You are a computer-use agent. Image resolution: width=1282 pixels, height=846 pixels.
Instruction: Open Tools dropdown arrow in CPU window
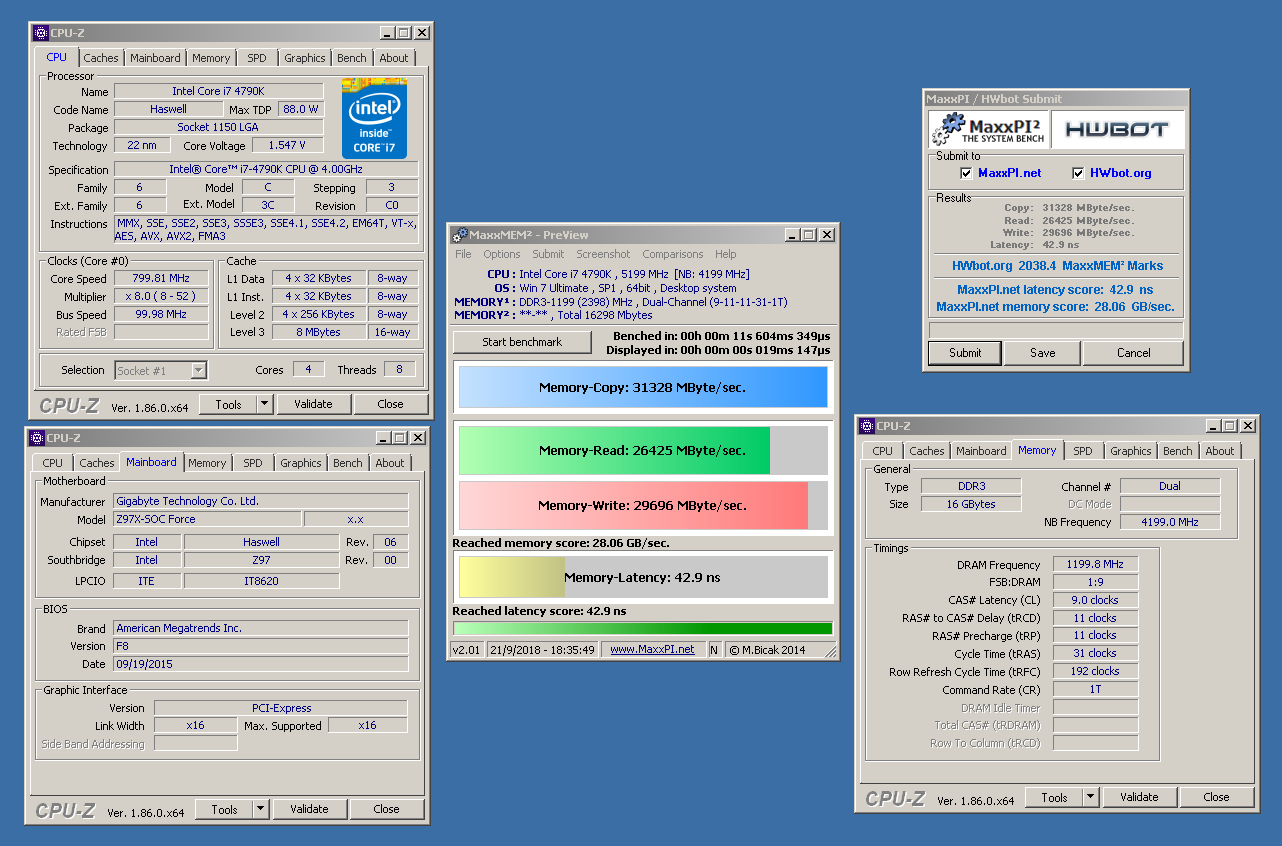tap(265, 404)
